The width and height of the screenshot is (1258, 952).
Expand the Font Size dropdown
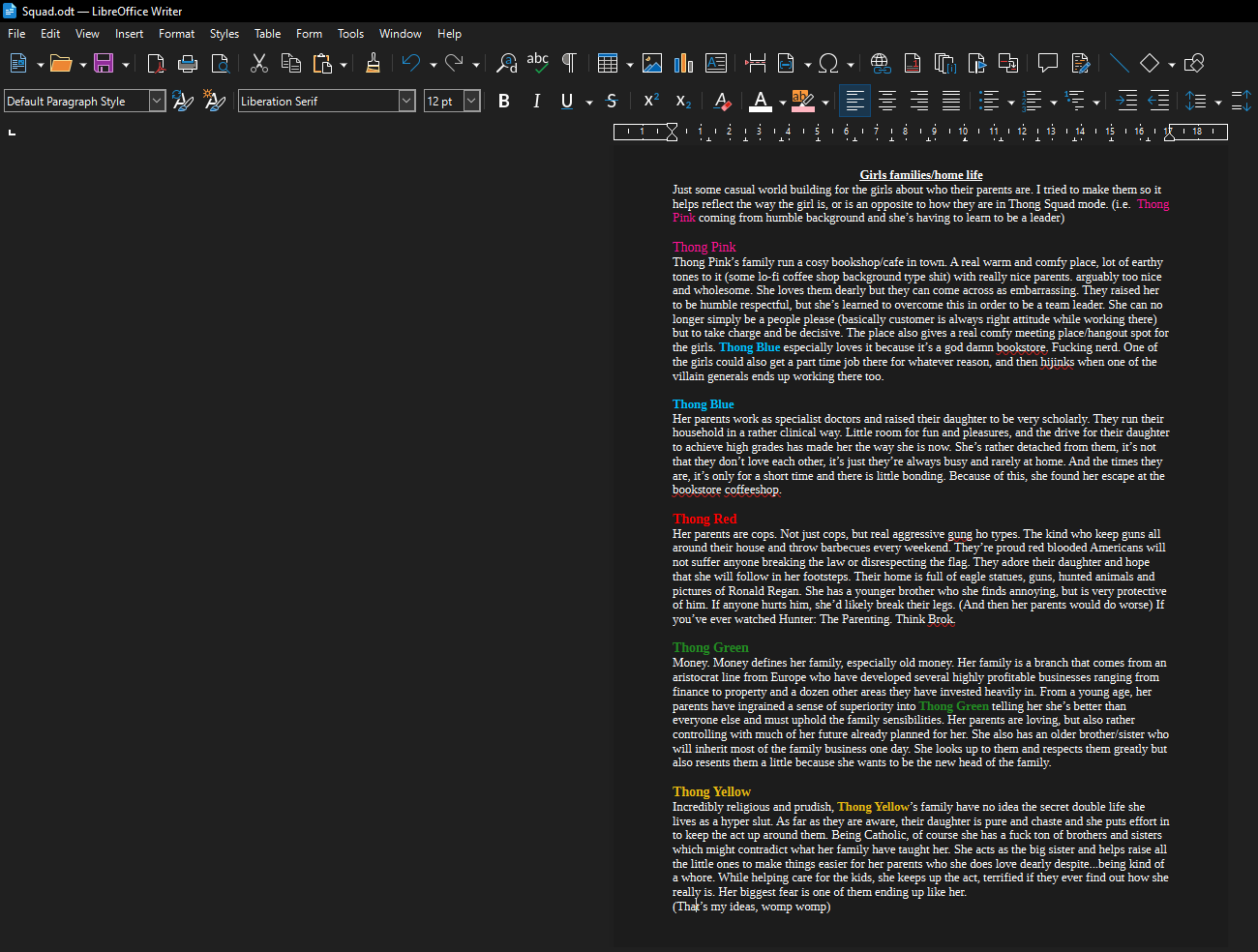pyautogui.click(x=471, y=101)
